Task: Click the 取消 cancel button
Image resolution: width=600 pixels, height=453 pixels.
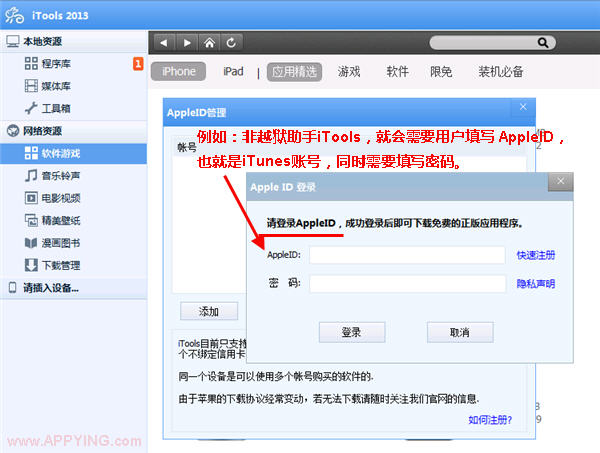Action: 460,332
